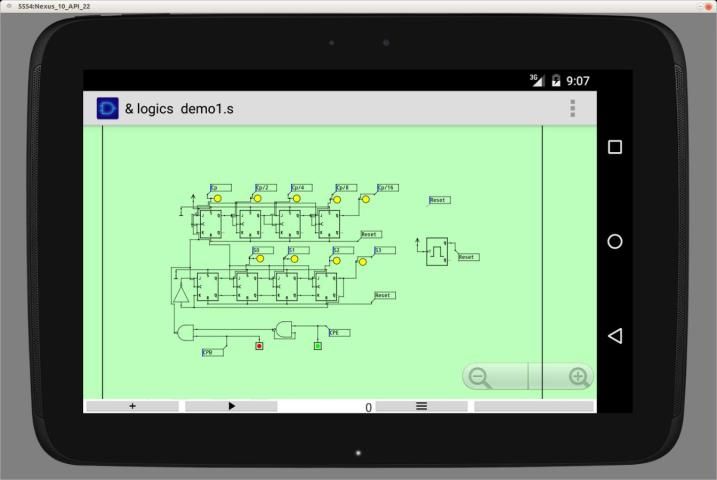Screen dimensions: 717x480
Task: Open the hamburger list menu in bottom bar
Action: coord(421,406)
